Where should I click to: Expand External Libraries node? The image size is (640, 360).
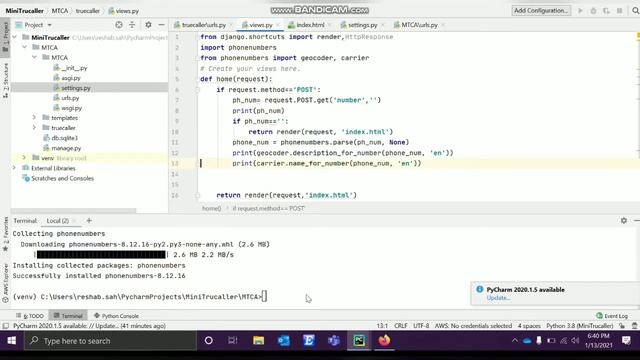click(x=15, y=168)
